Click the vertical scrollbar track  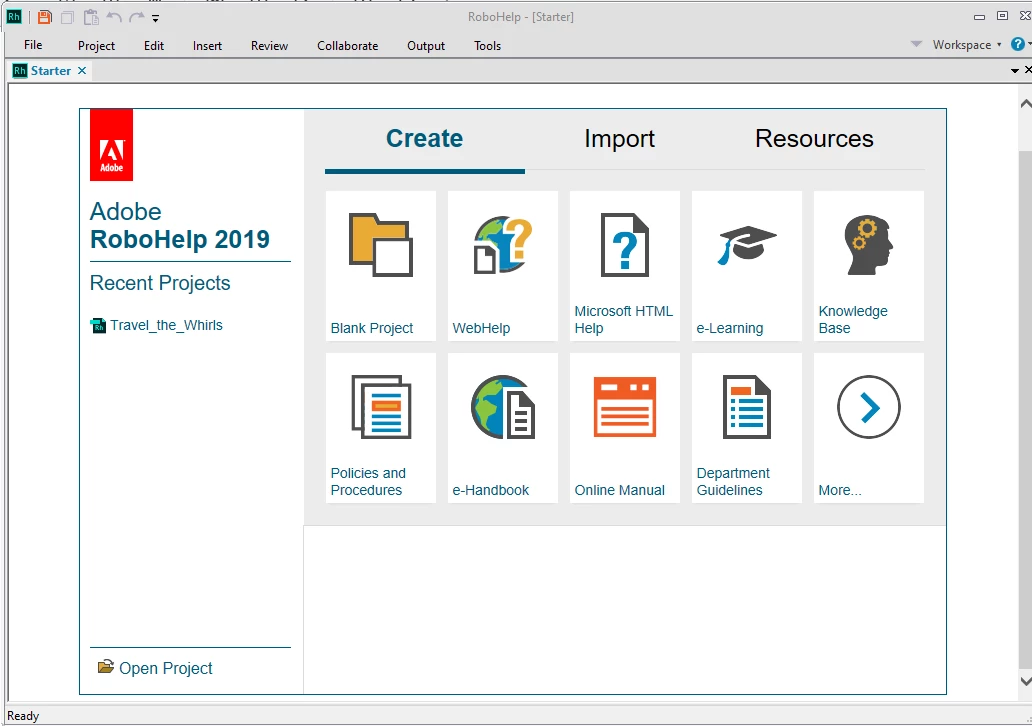pyautogui.click(x=1025, y=408)
